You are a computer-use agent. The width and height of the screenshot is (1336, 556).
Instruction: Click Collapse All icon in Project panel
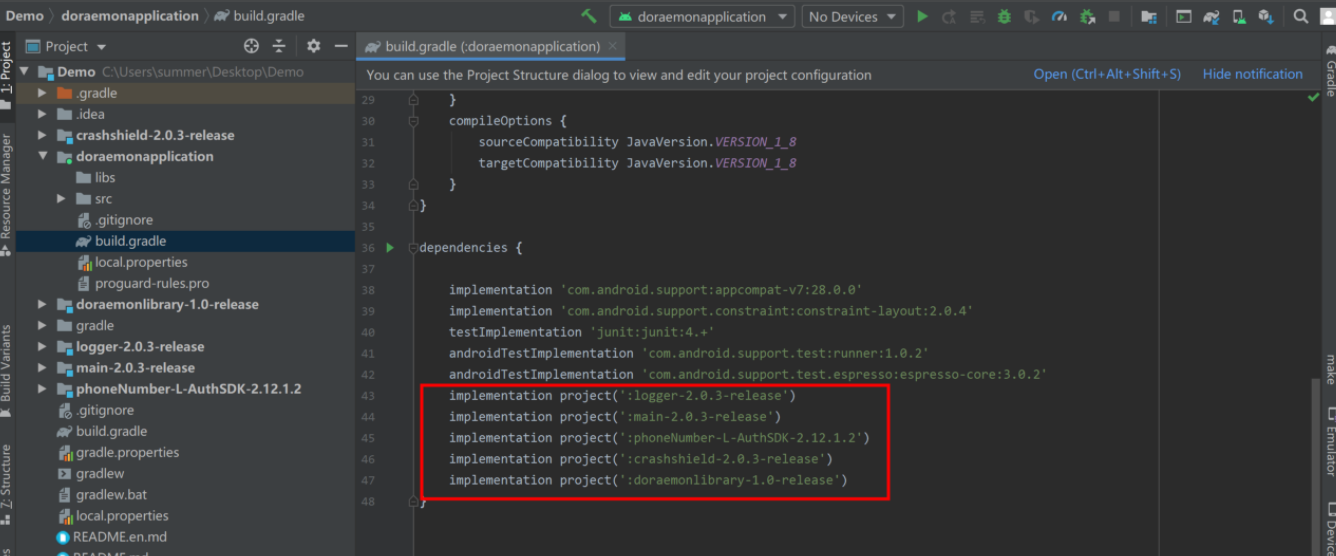(279, 46)
